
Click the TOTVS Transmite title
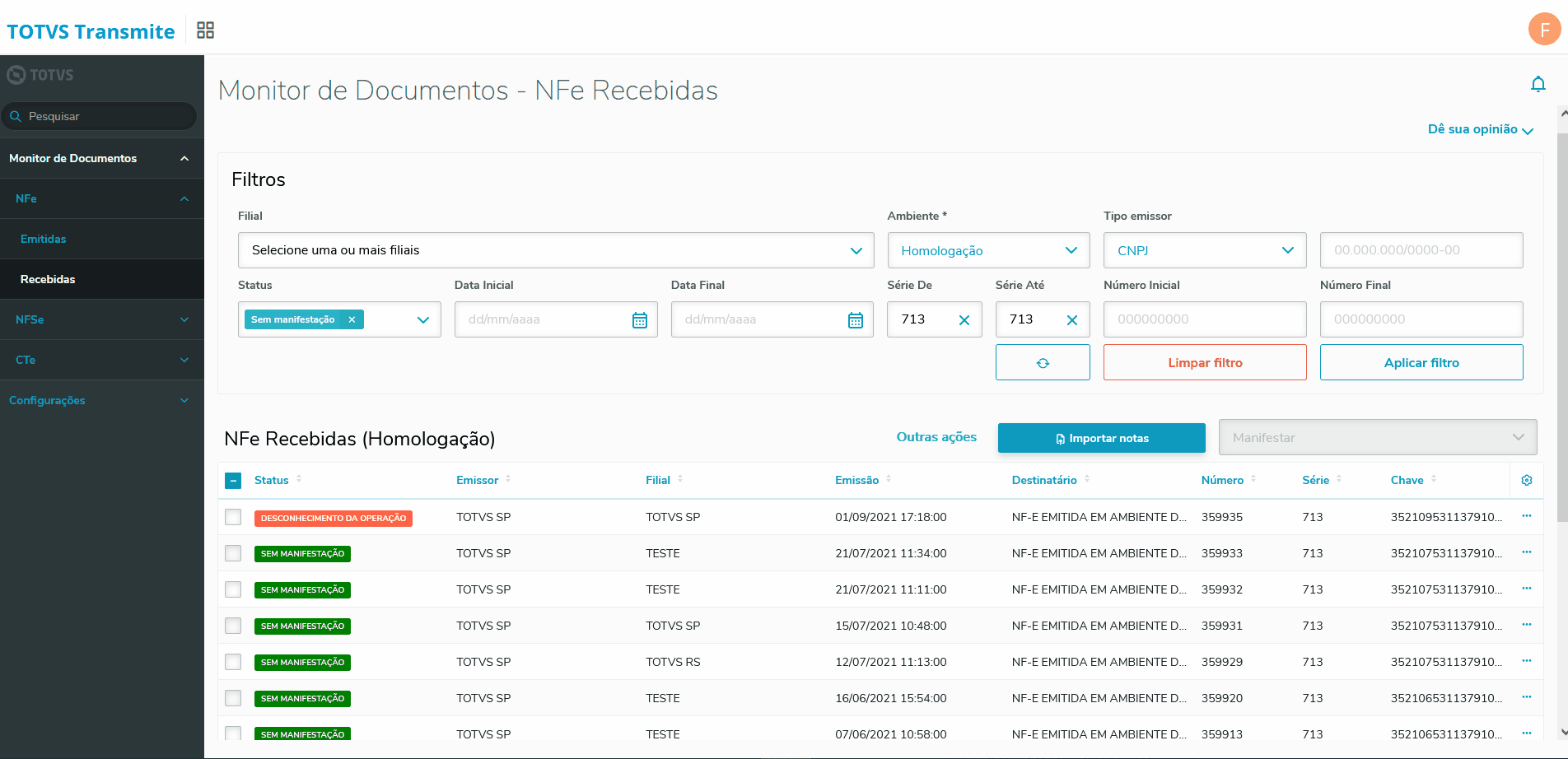[91, 31]
